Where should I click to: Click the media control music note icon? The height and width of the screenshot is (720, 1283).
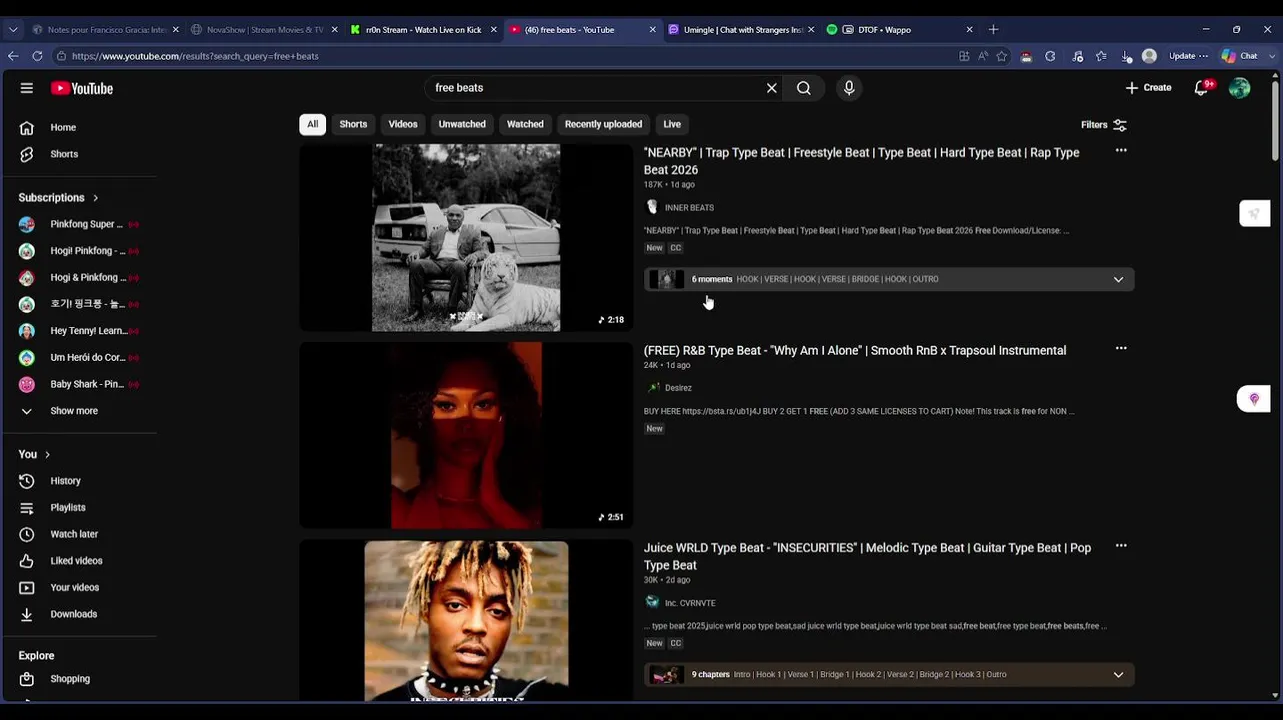pyautogui.click(x=1078, y=56)
